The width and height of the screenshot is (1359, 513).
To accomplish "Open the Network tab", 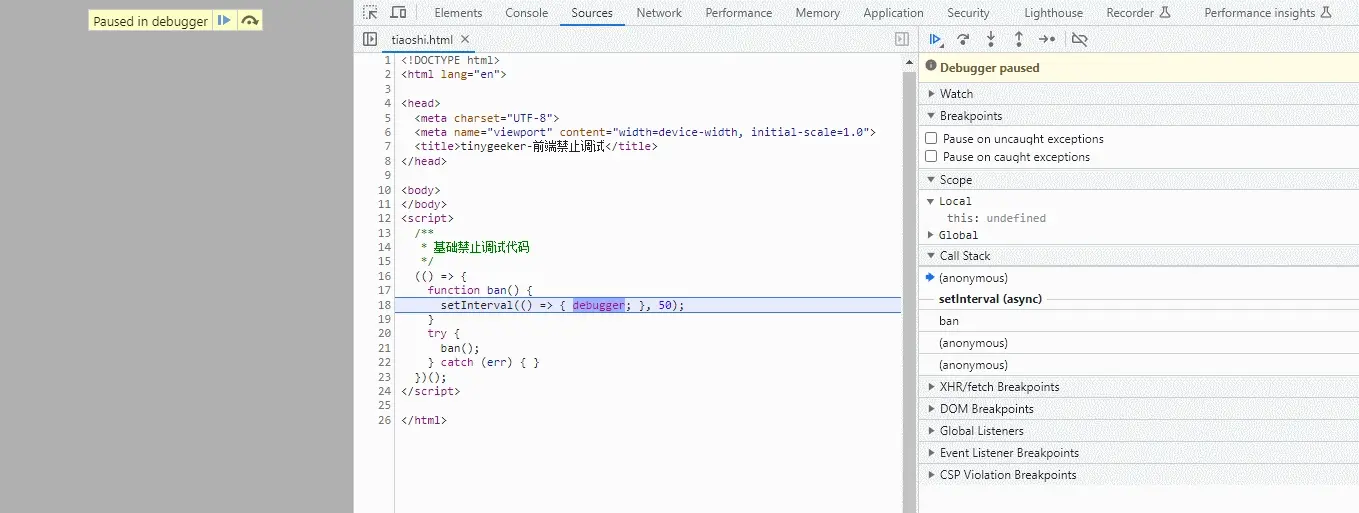I will 659,13.
